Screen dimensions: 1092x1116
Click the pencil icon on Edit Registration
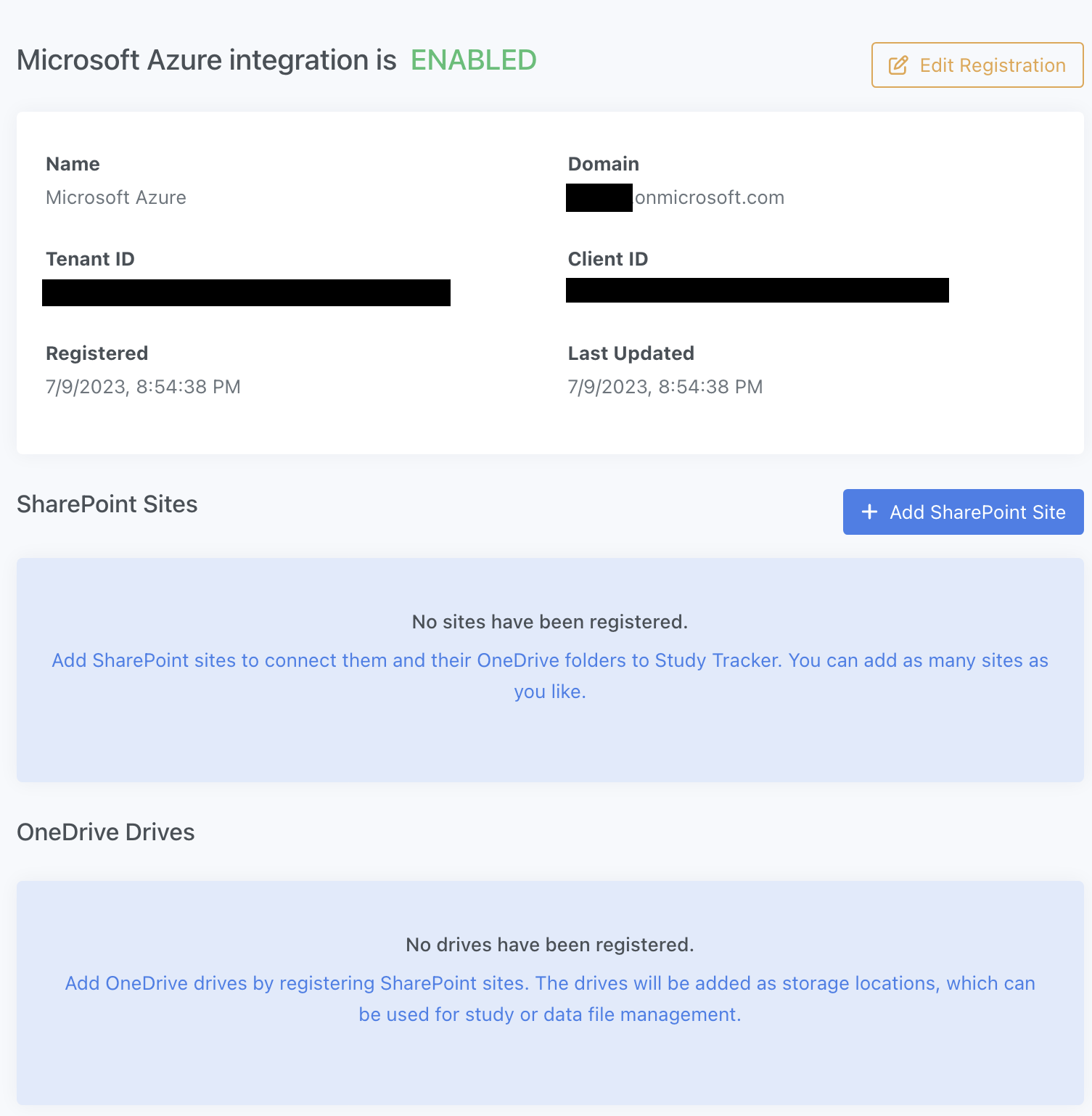[898, 65]
